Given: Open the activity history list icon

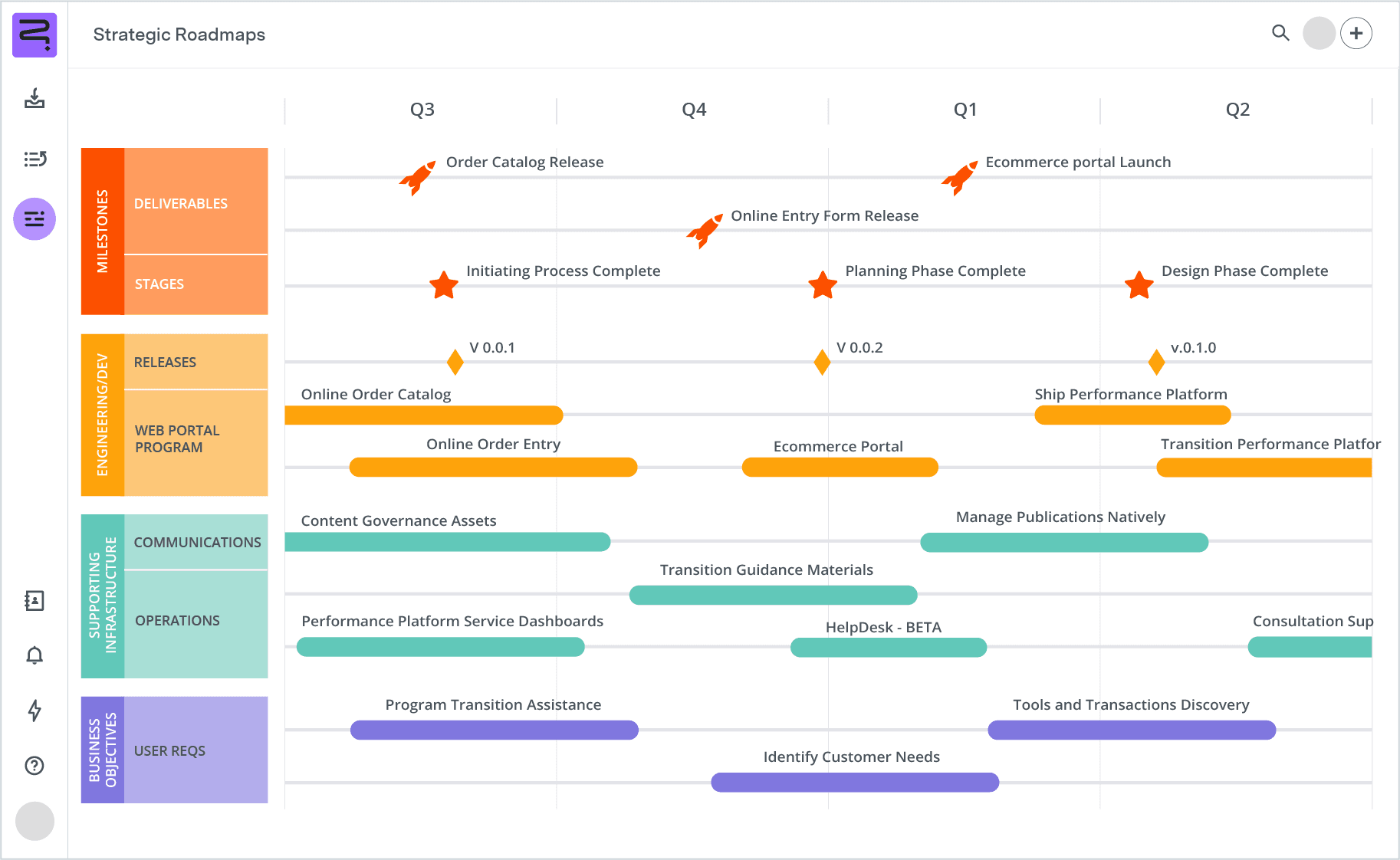Looking at the screenshot, I should point(35,159).
